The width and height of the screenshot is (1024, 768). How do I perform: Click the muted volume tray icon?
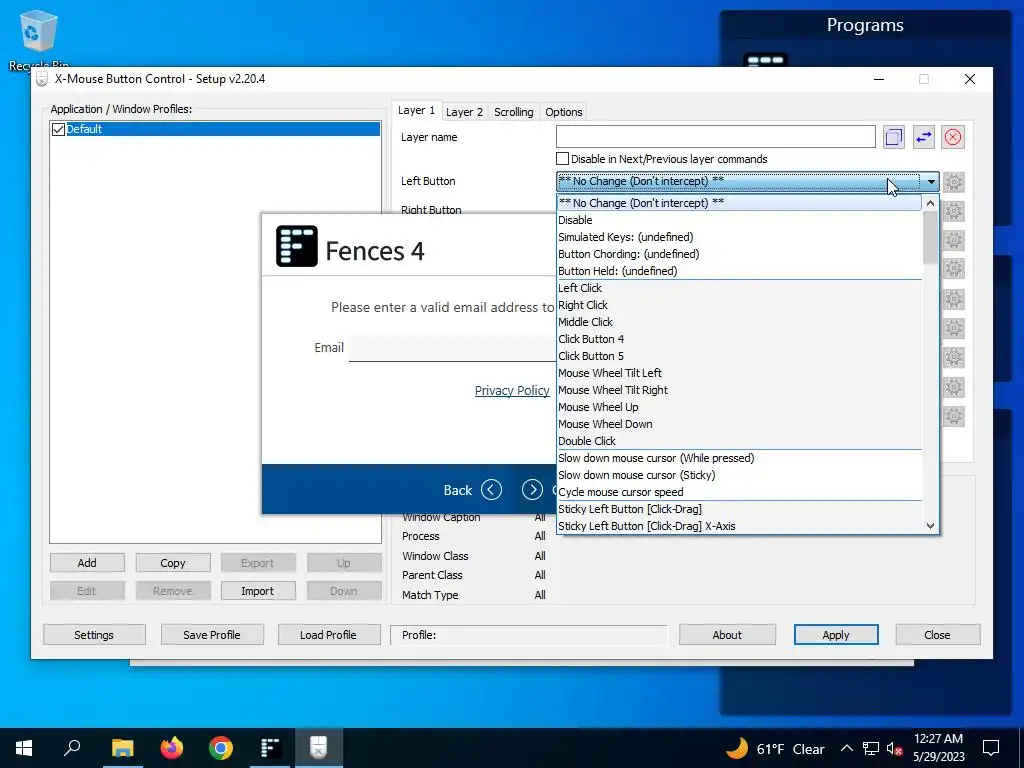pos(895,748)
